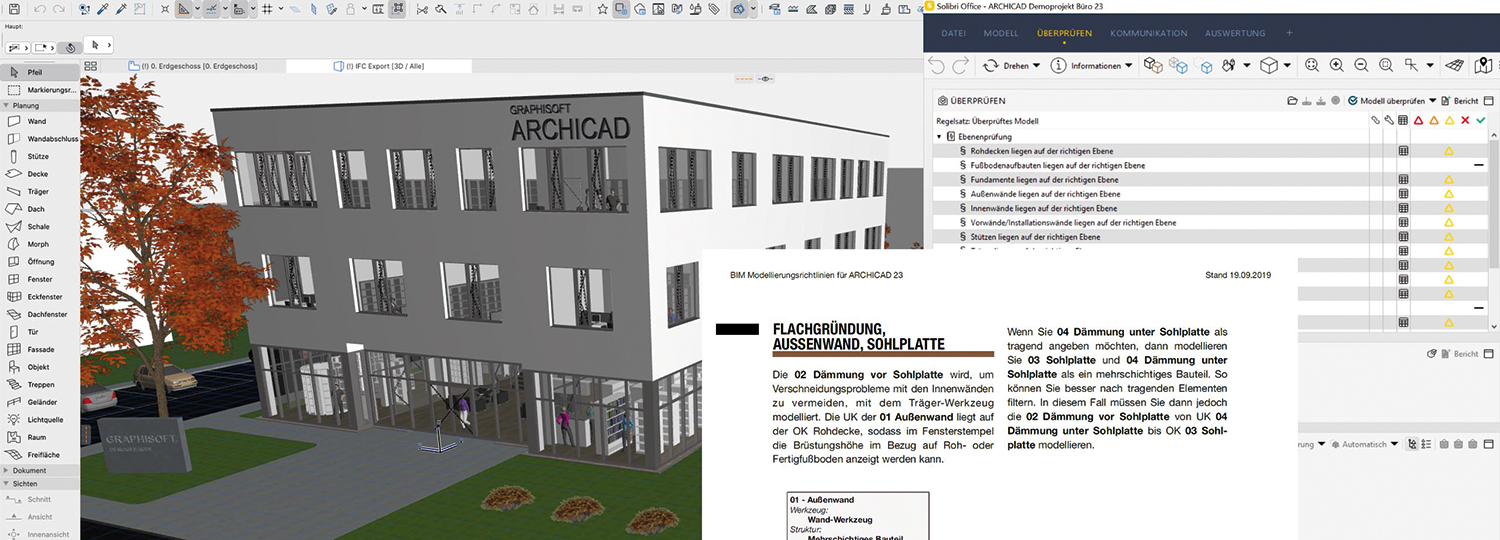Open the Drehen dropdown
This screenshot has width=1500, height=540.
pos(1011,65)
